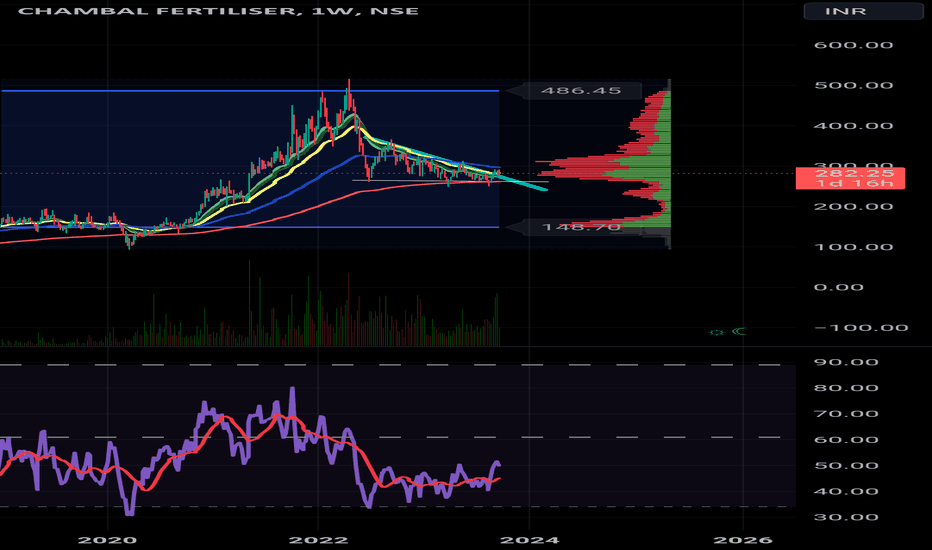Click the 400.00 price axis label
Image resolution: width=932 pixels, height=550 pixels.
853,126
